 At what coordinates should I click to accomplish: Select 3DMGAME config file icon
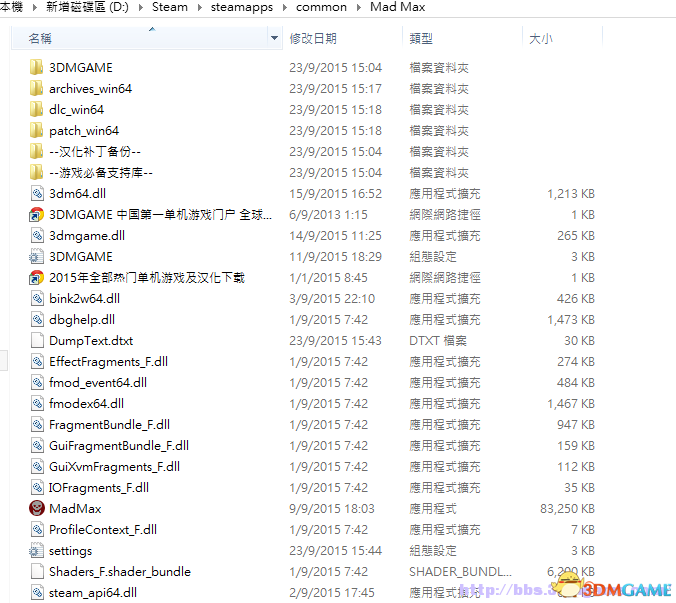tap(36, 256)
